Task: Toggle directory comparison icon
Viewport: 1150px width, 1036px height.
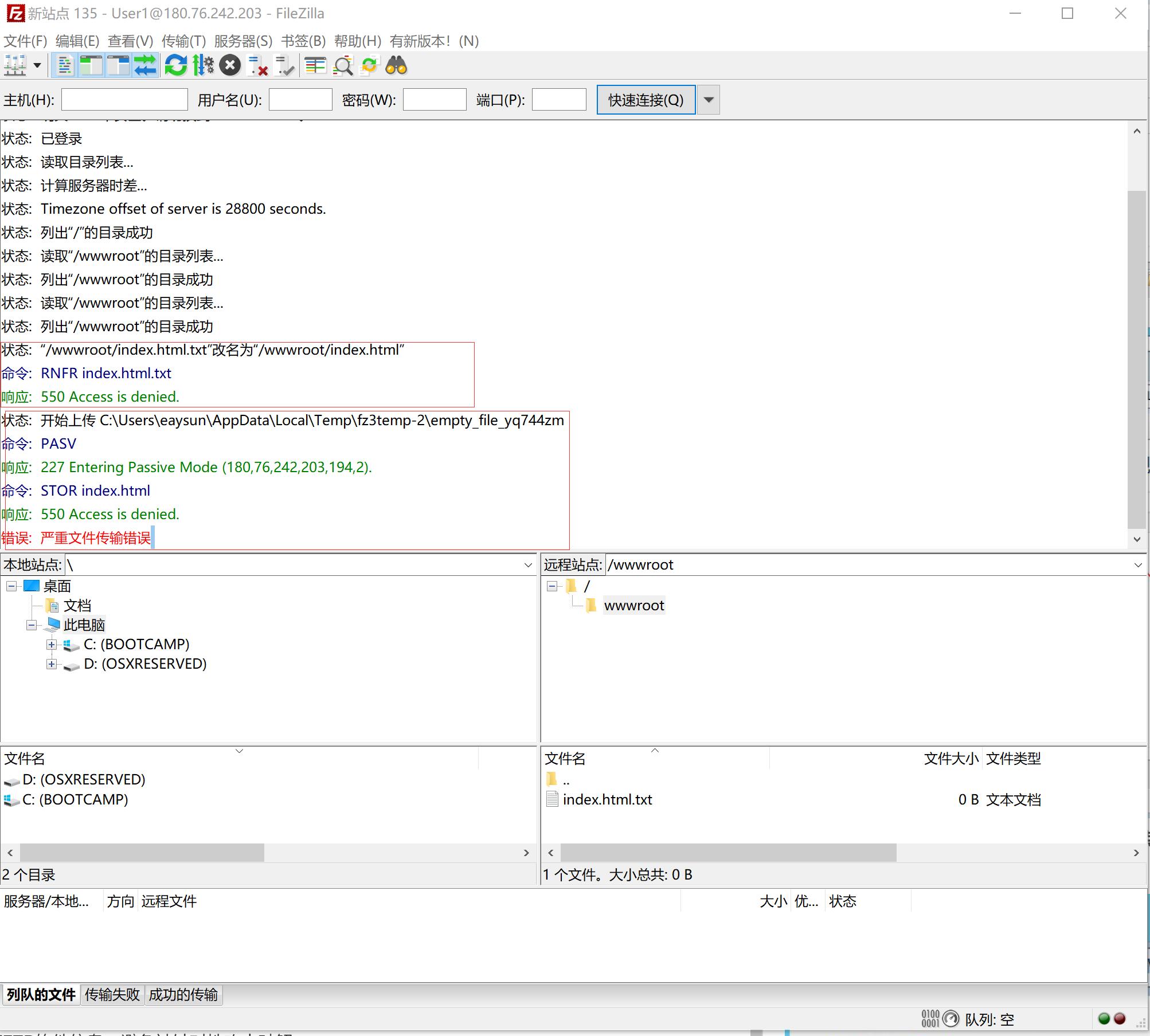Action: 343,66
